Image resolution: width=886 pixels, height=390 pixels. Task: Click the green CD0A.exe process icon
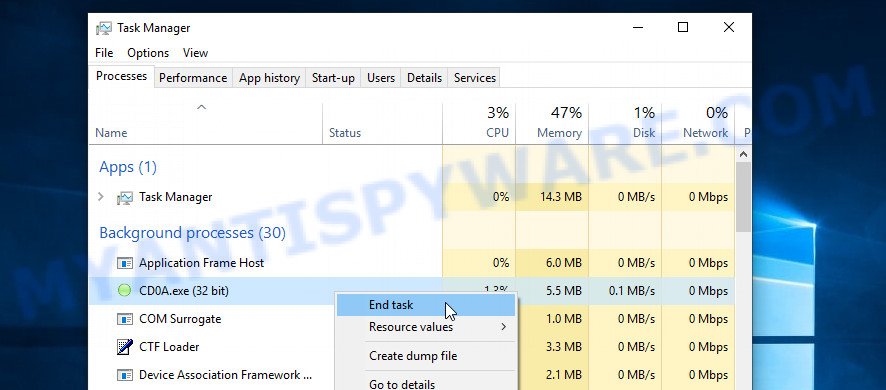124,291
